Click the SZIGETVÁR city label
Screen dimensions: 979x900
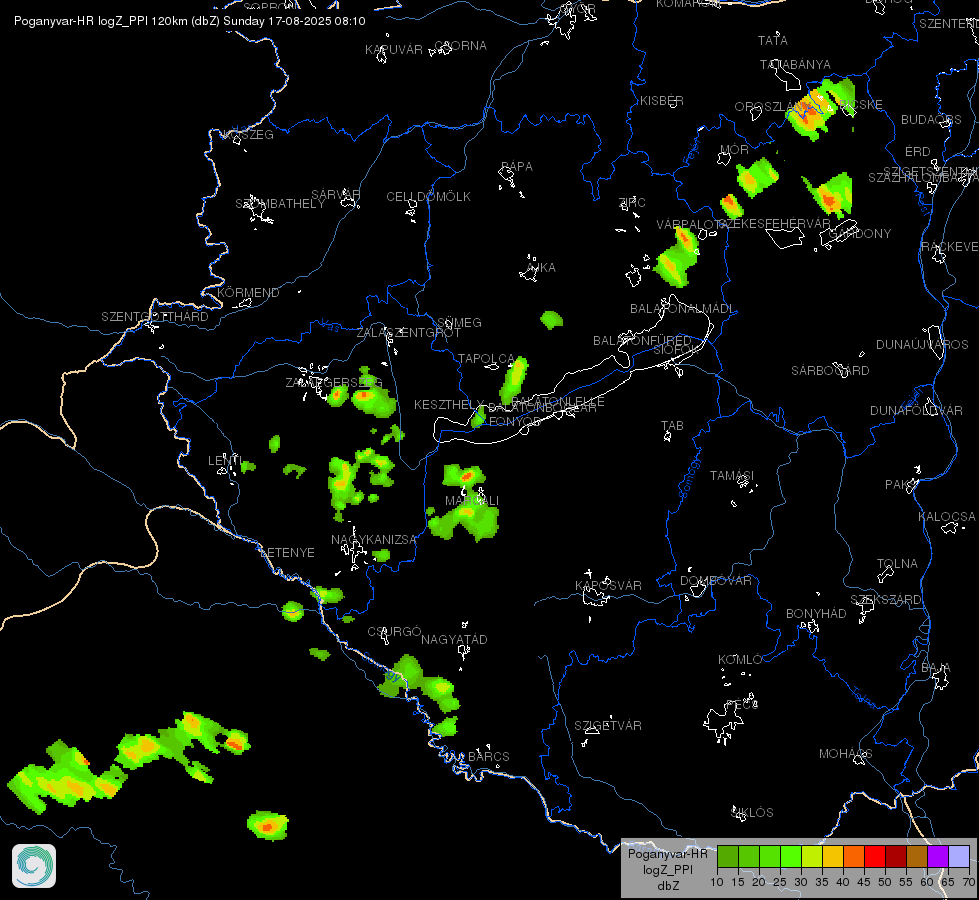coord(608,726)
